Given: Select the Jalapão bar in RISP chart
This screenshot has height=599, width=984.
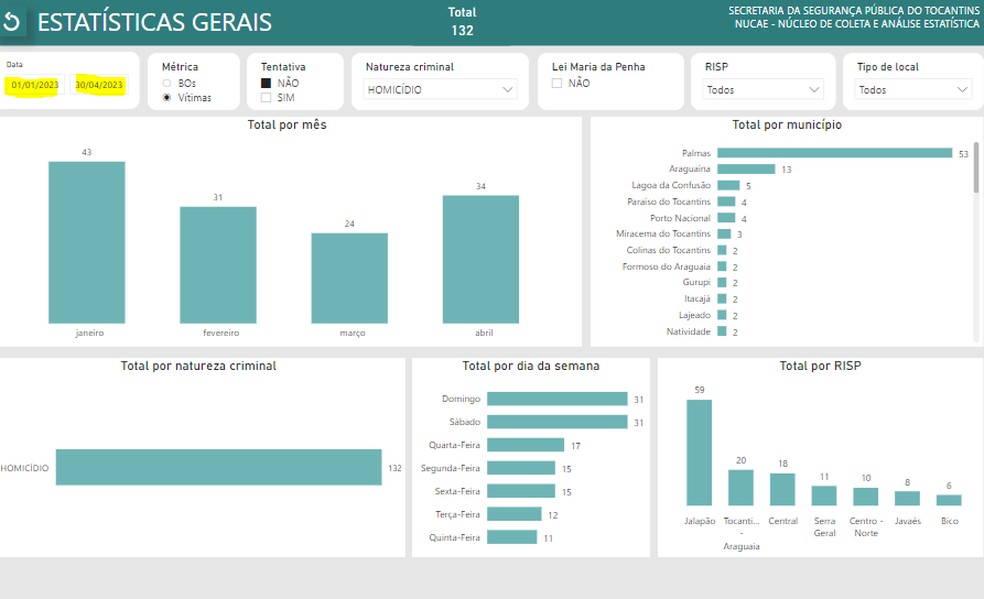Looking at the screenshot, I should tap(699, 452).
